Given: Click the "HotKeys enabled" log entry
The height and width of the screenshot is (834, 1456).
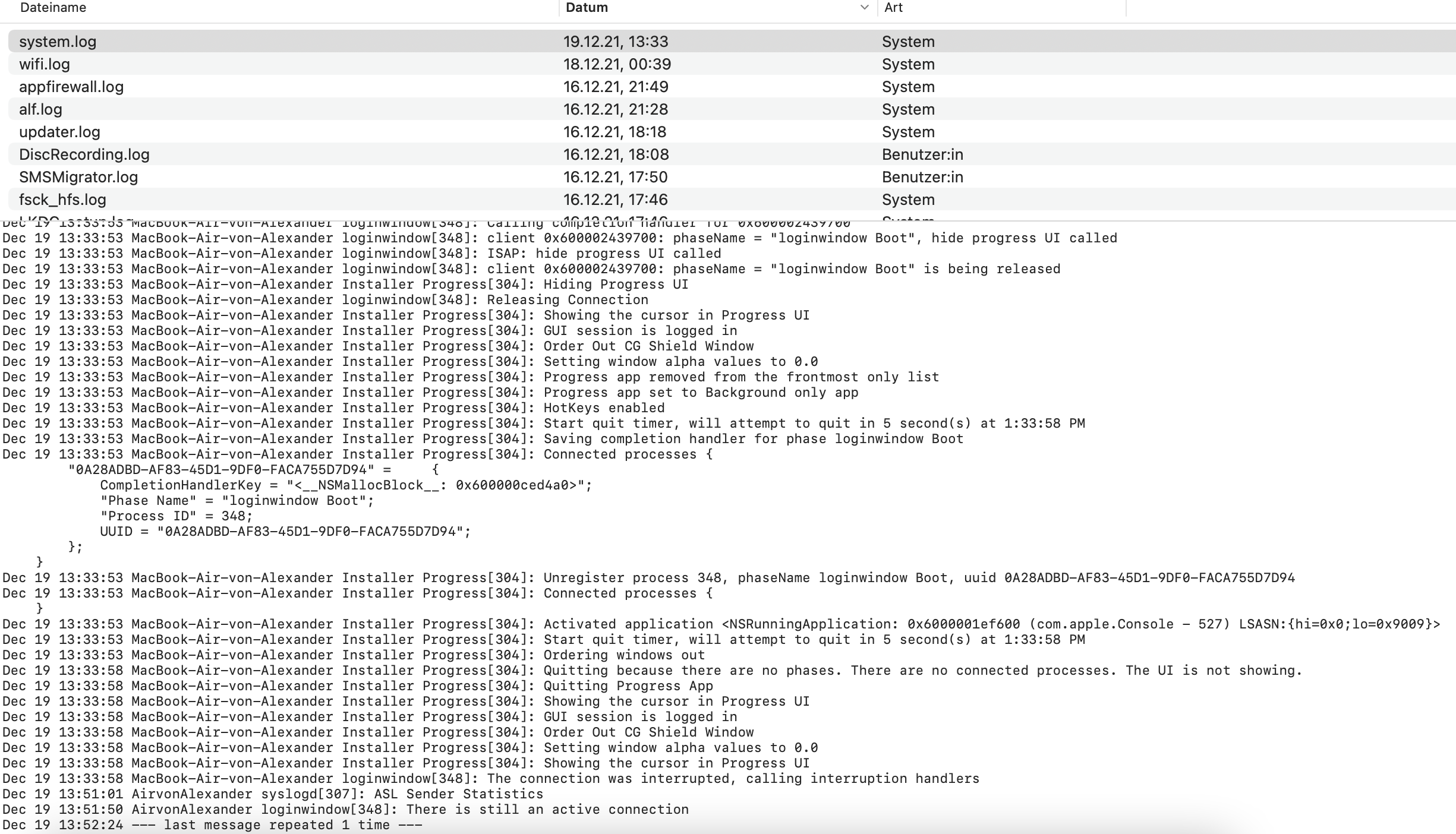Looking at the screenshot, I should click(x=604, y=407).
